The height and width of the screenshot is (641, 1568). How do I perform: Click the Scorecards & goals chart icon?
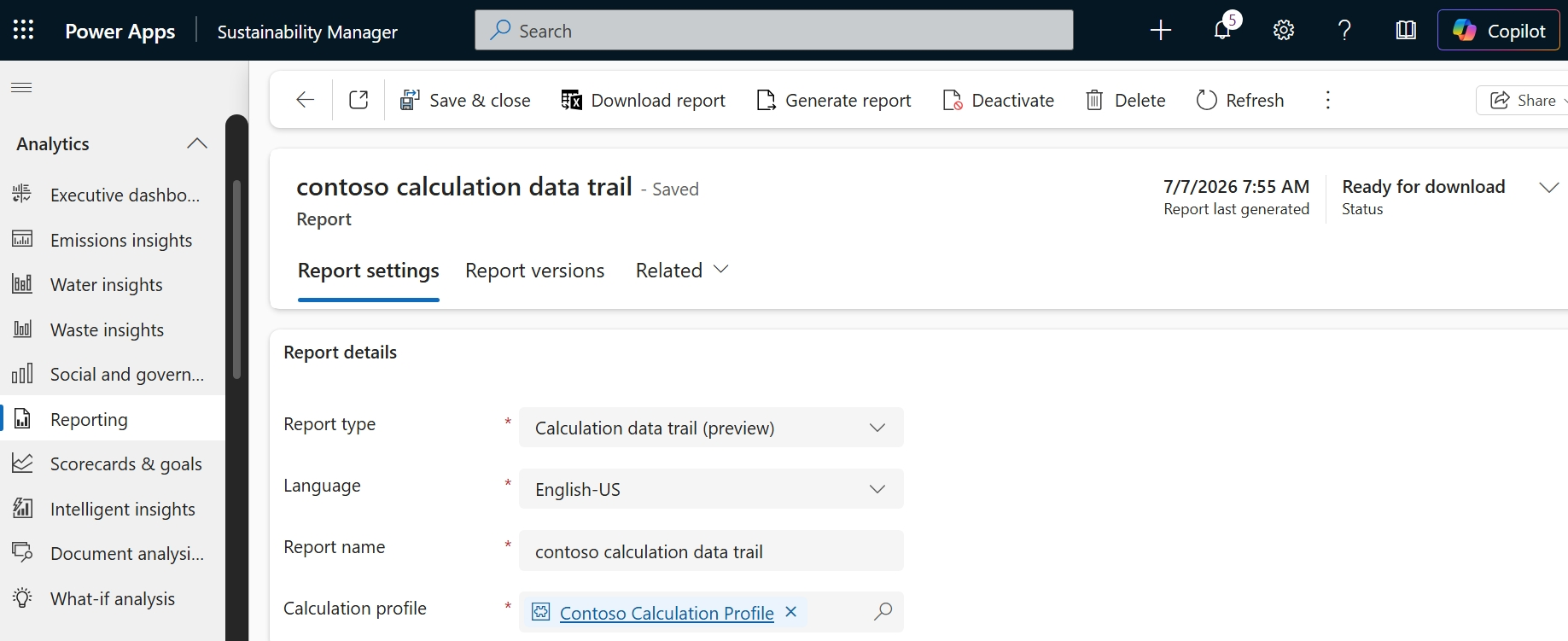coord(22,463)
